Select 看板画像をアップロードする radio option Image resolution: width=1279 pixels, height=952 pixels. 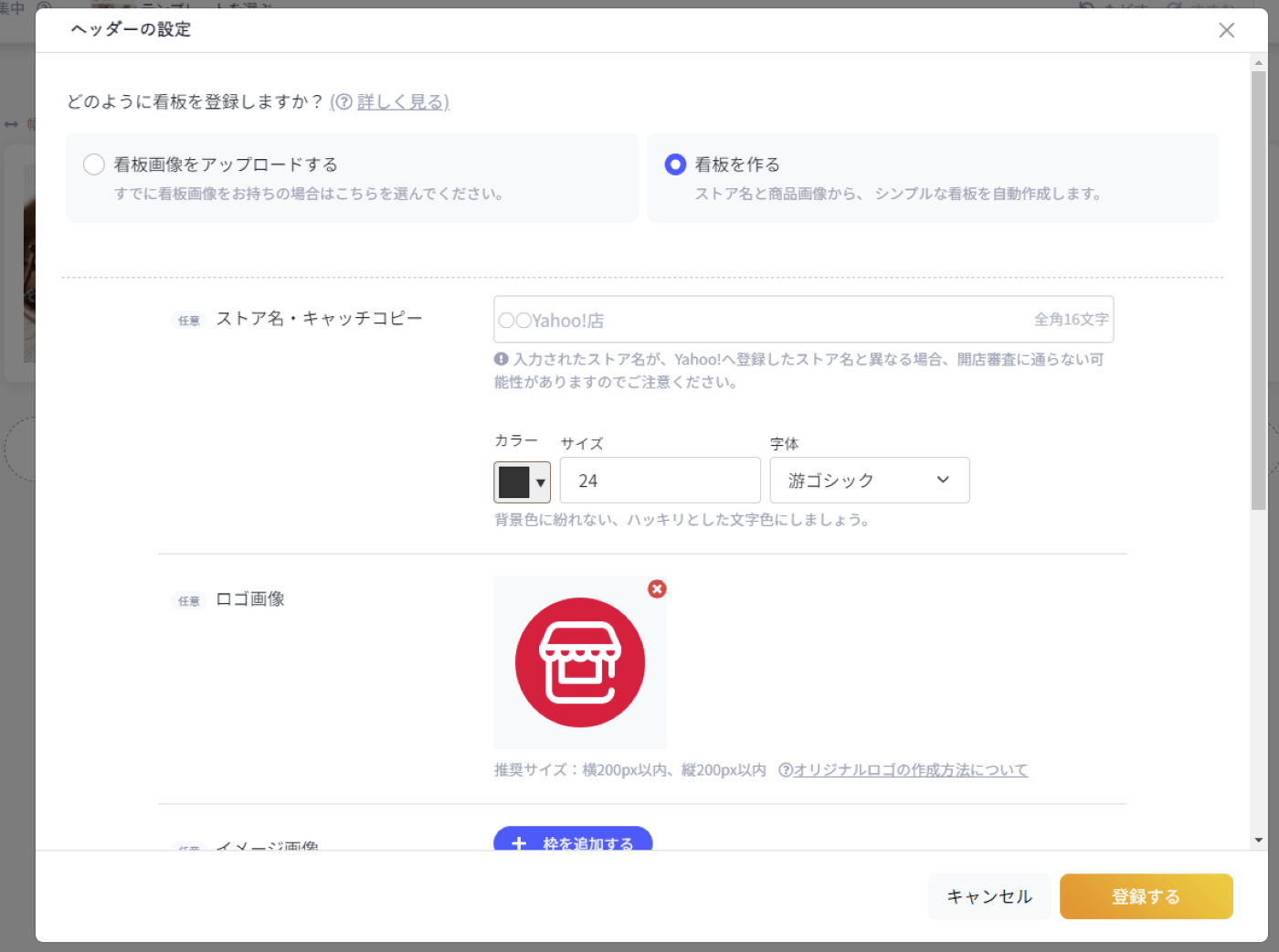pos(94,164)
